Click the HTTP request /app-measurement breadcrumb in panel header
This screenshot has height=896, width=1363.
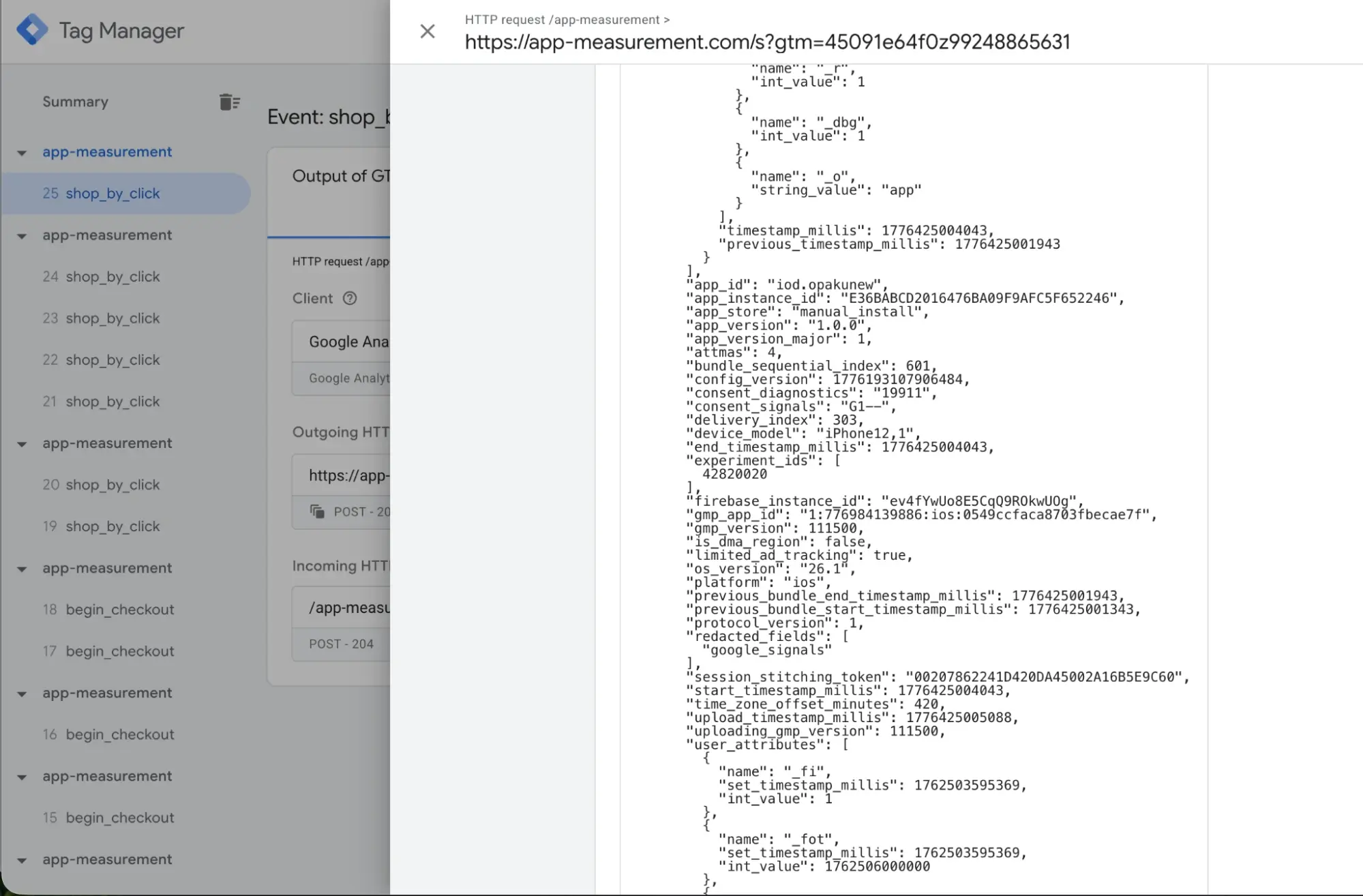(x=567, y=20)
